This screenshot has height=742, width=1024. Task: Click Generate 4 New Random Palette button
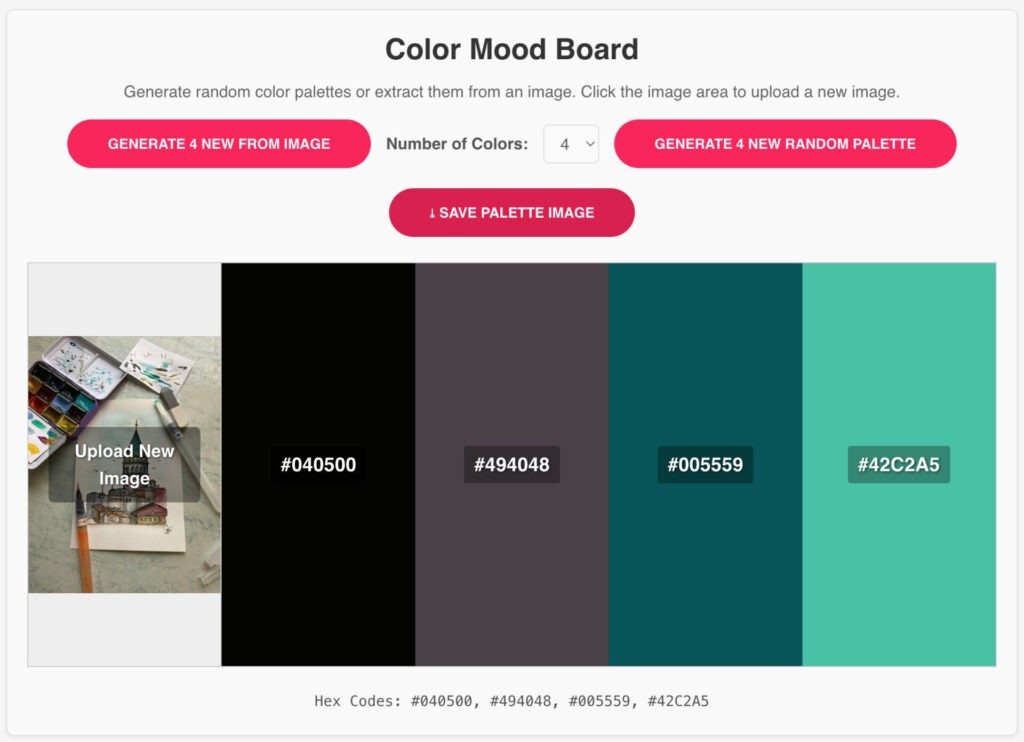[785, 144]
